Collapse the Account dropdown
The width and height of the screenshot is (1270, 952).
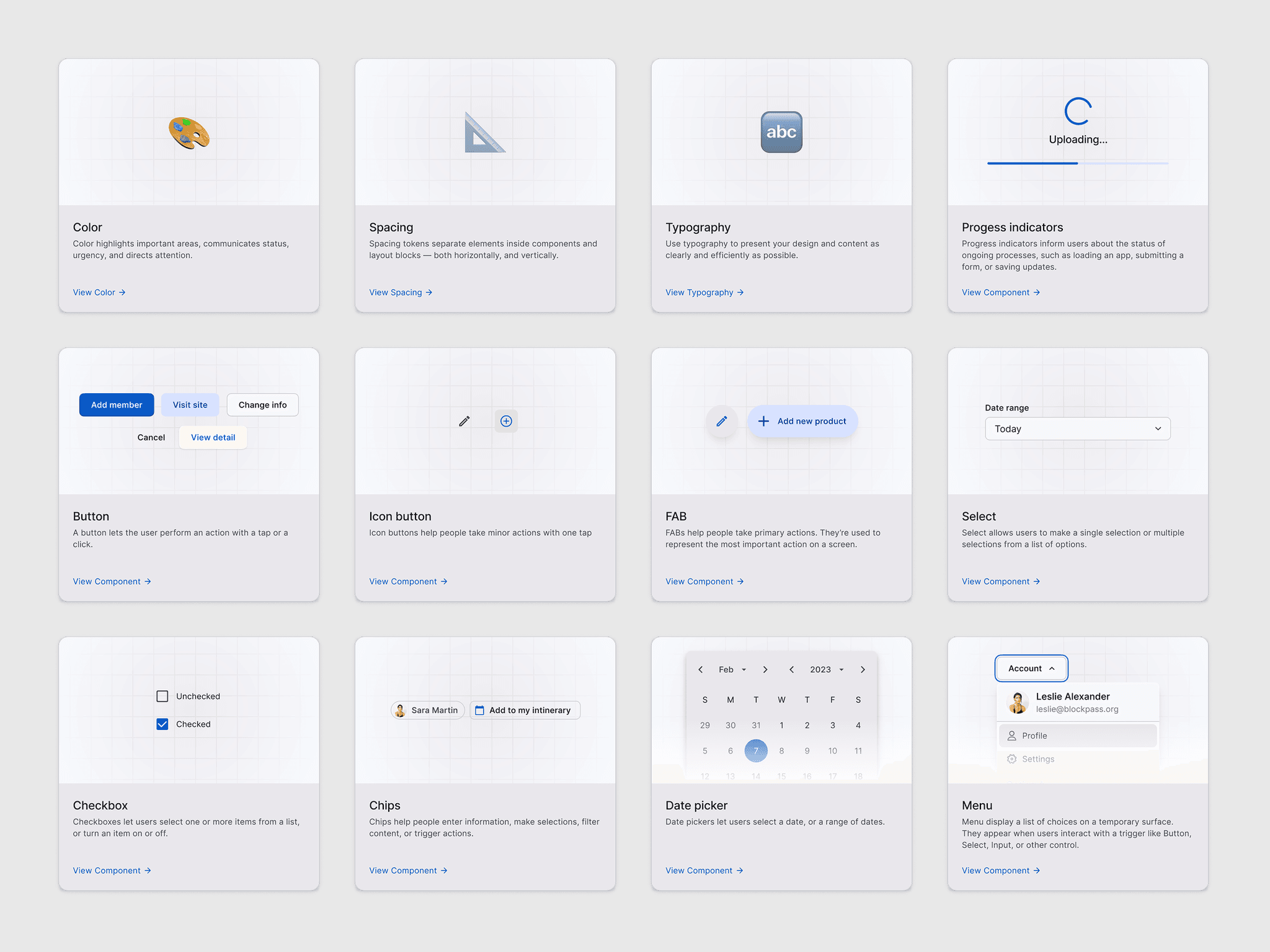coord(1031,668)
